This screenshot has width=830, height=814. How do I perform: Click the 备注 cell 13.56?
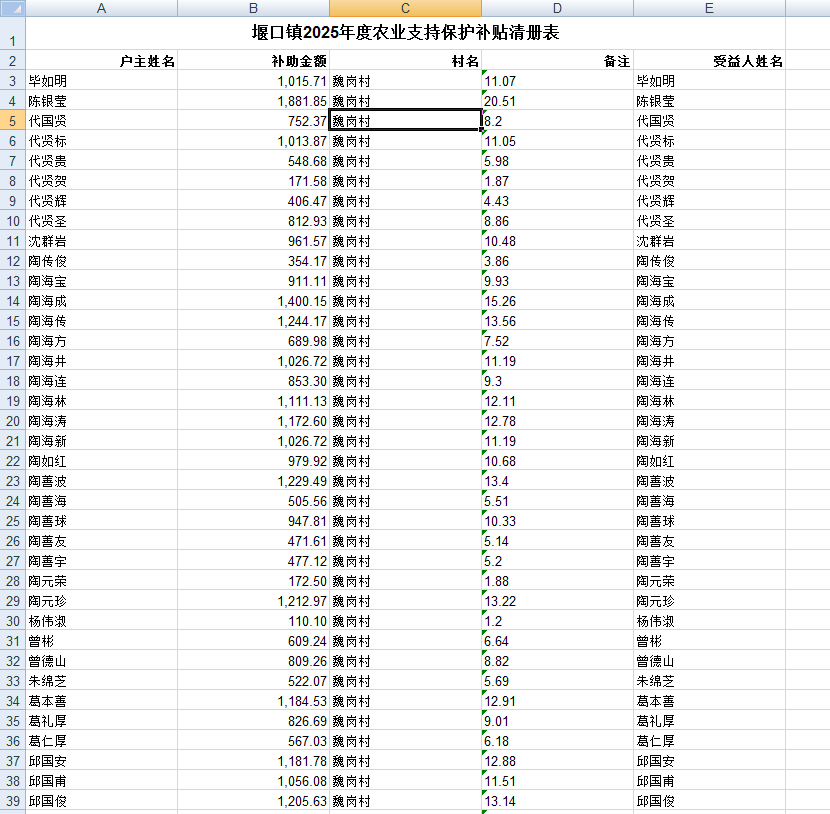click(x=557, y=321)
